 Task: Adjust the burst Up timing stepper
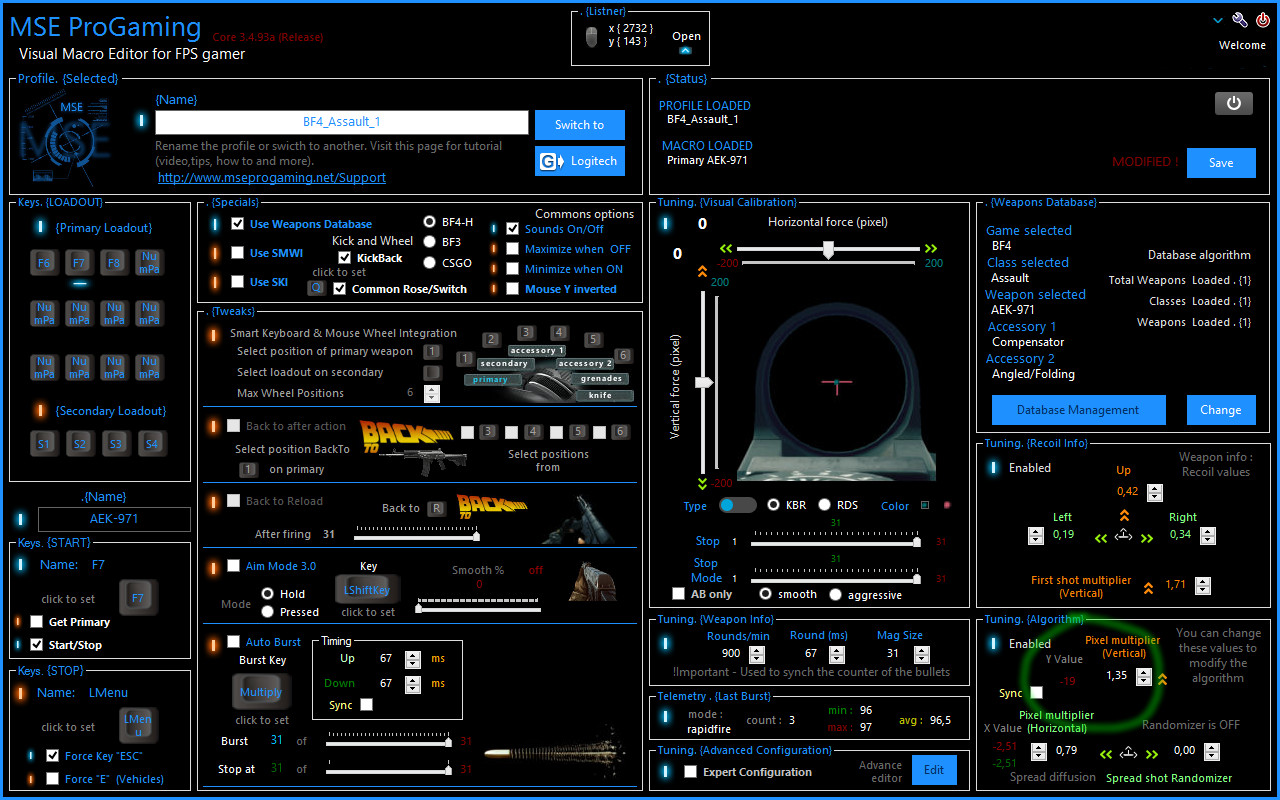413,659
